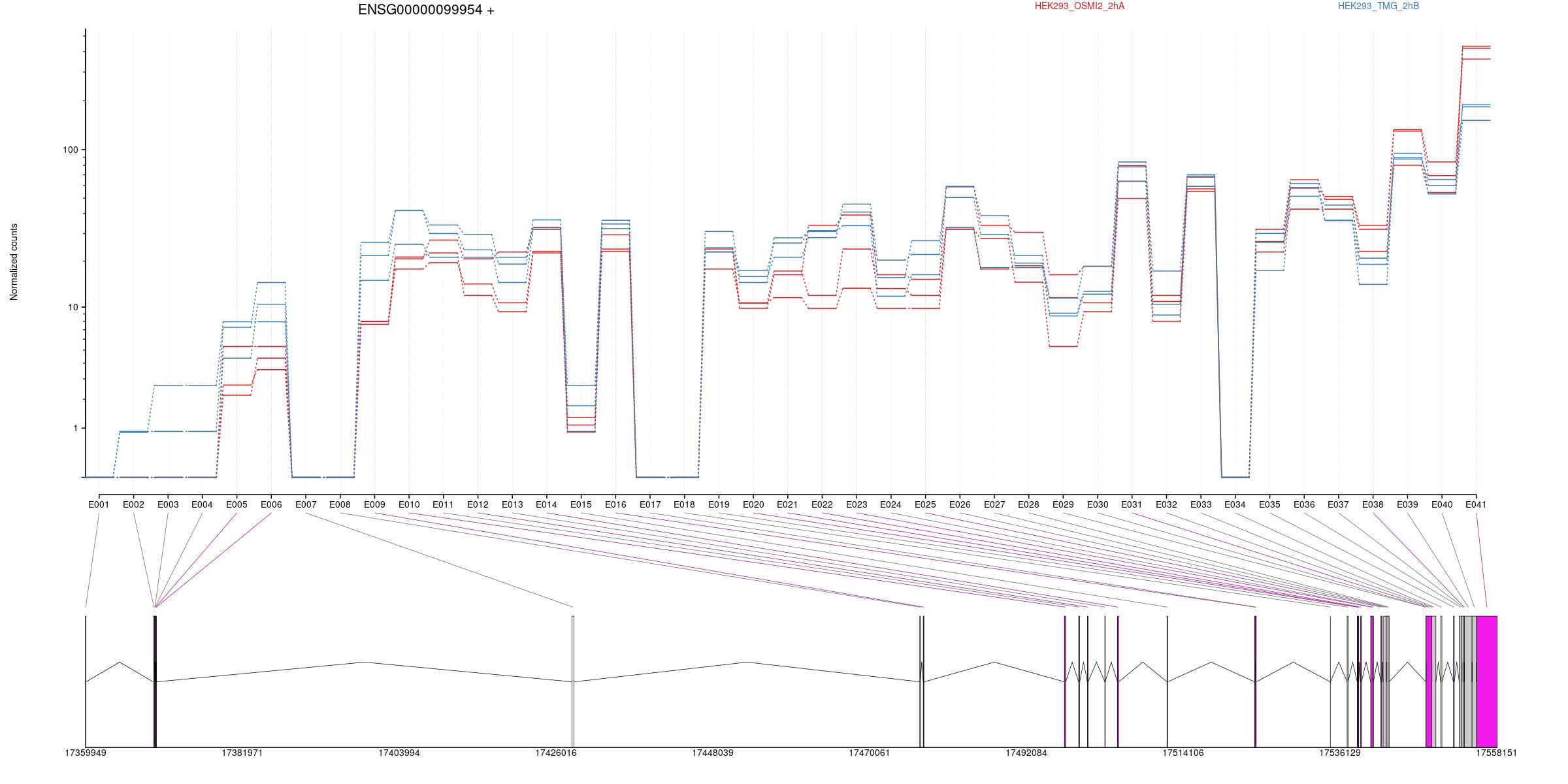The height and width of the screenshot is (784, 1568).
Task: Select exon label E023
Action: click(x=857, y=505)
